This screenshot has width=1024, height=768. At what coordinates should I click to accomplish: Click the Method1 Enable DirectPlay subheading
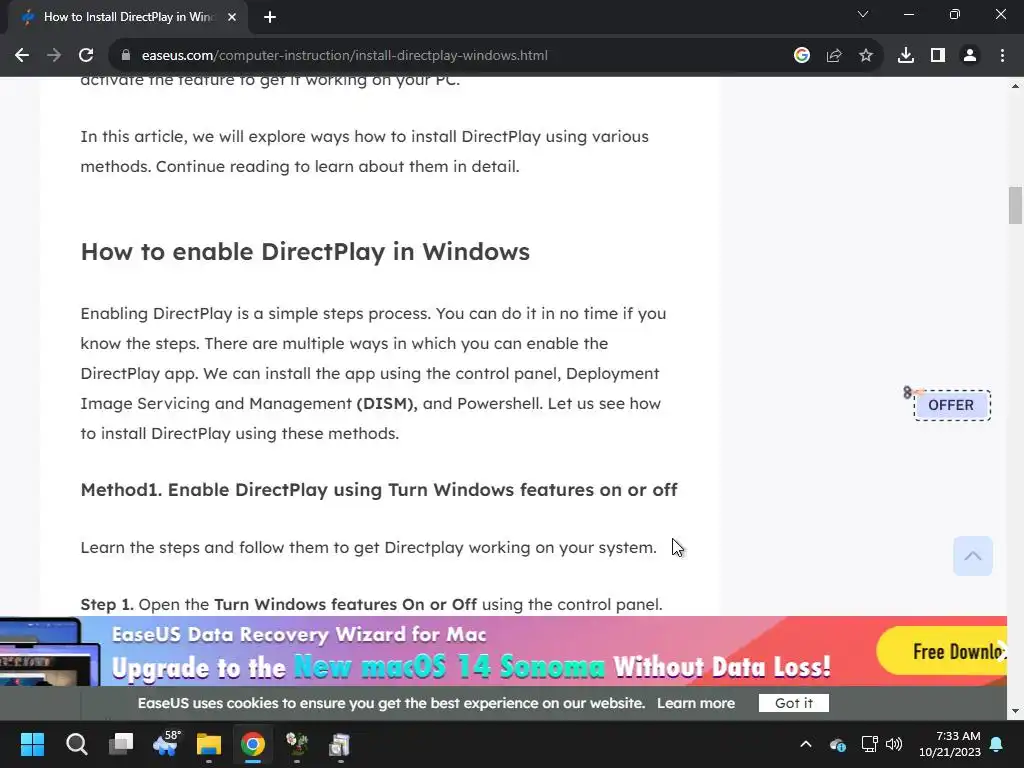click(x=379, y=490)
